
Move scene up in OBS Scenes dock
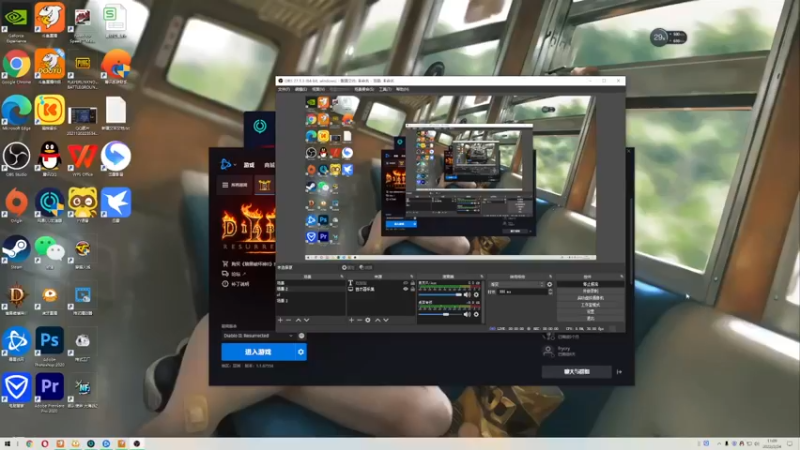coord(298,320)
